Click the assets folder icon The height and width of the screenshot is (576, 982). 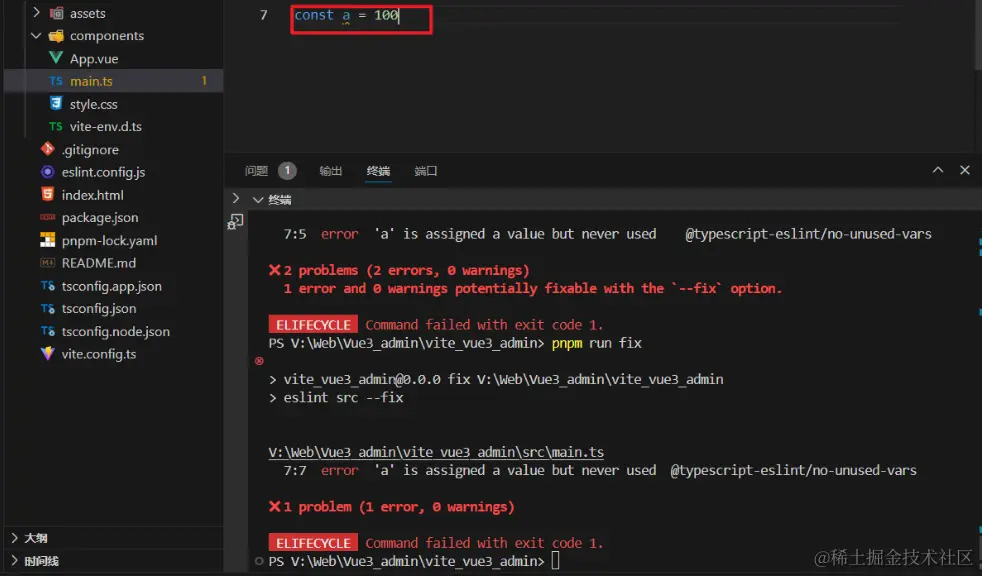click(x=56, y=13)
